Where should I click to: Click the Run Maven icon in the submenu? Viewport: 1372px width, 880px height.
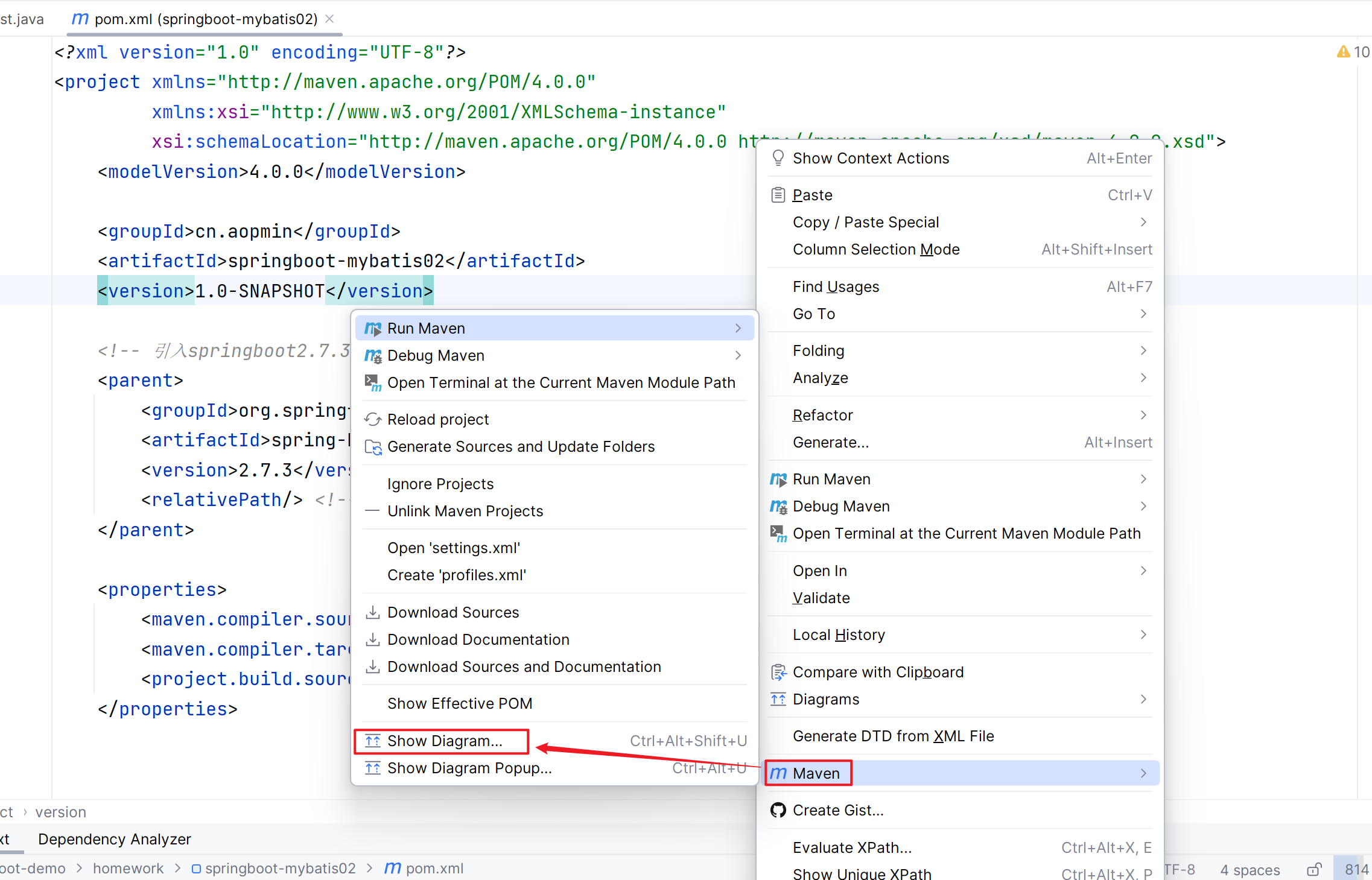[x=373, y=329]
